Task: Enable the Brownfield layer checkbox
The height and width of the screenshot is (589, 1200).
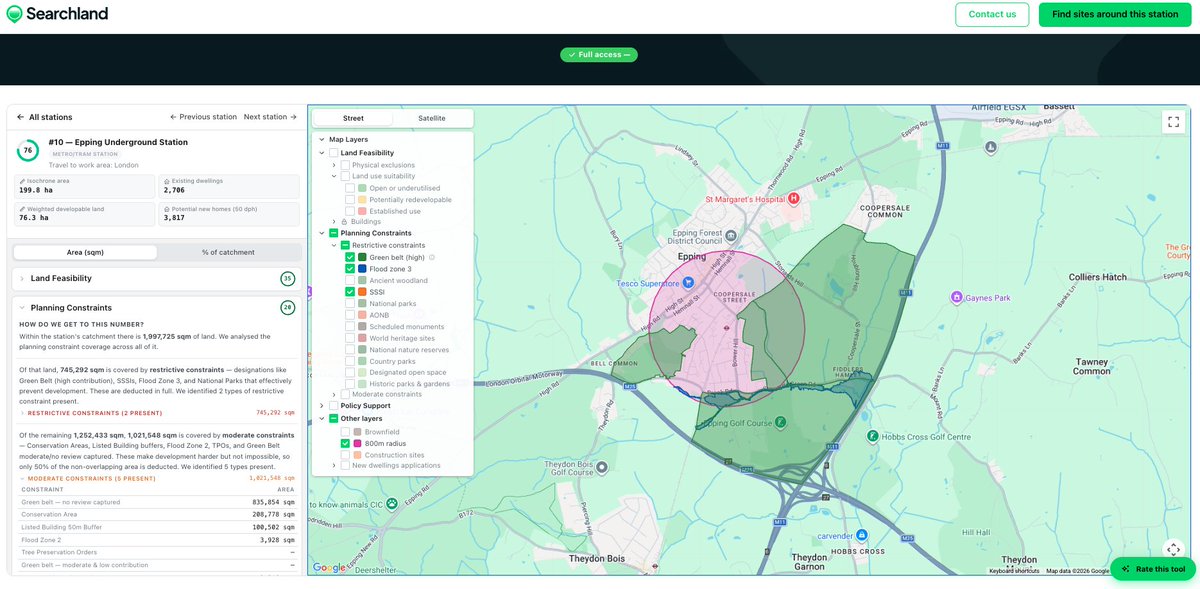Action: (x=345, y=432)
